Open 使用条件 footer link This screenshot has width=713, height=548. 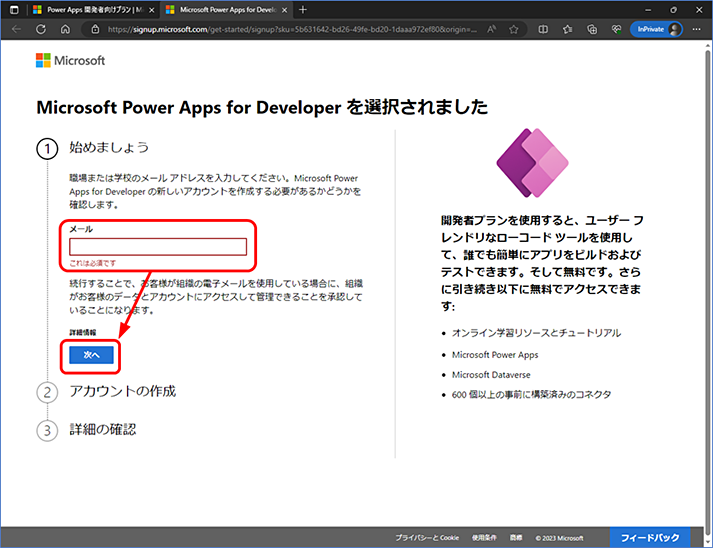point(484,538)
